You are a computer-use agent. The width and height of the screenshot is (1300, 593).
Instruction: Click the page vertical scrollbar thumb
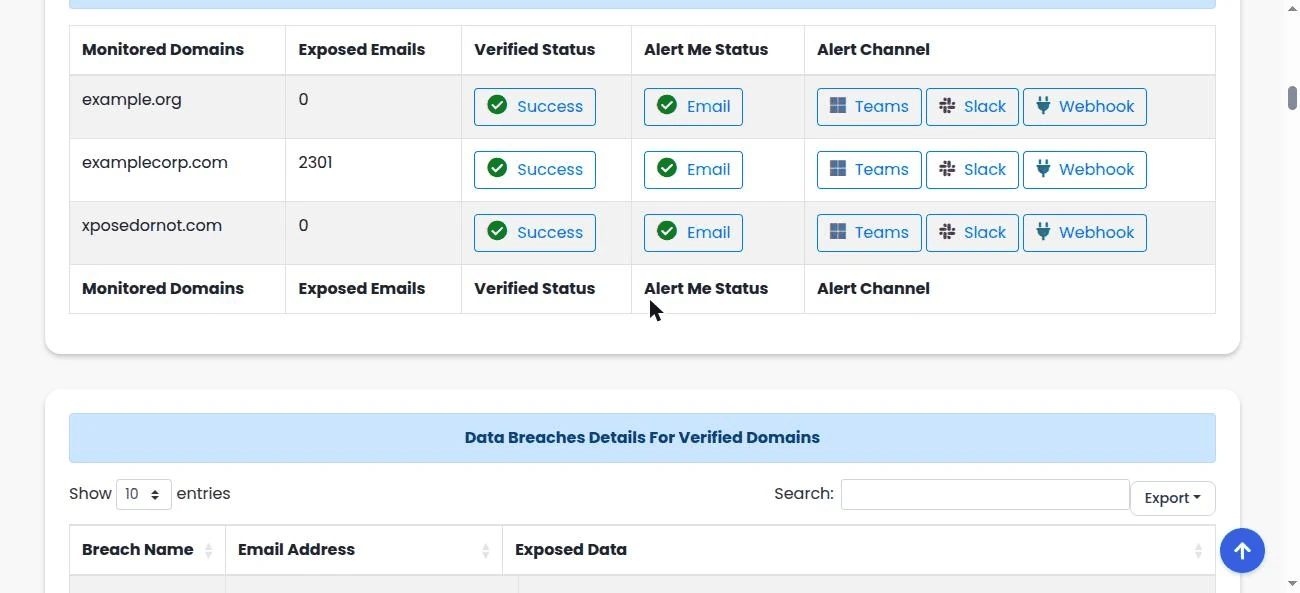coord(1292,98)
